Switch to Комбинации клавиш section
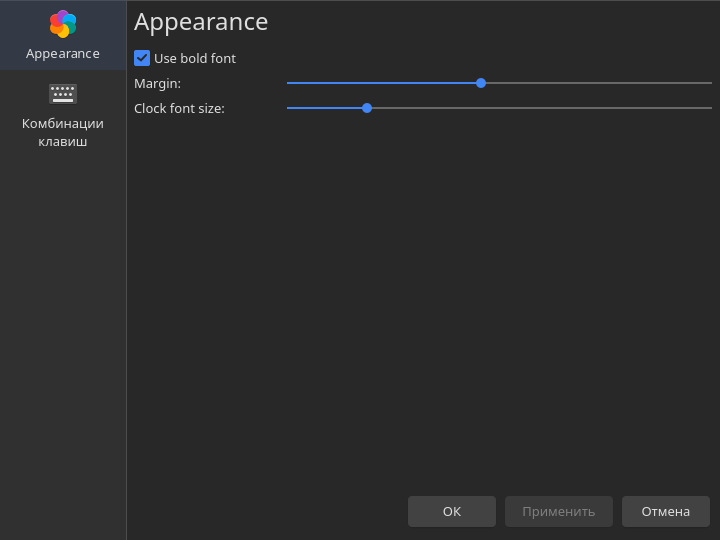720x540 pixels. [x=63, y=115]
